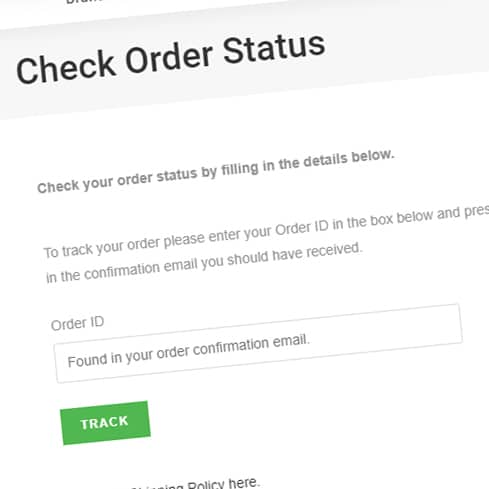Screen dimensions: 489x489
Task: Click the Check Order Status page heading
Action: point(171,59)
